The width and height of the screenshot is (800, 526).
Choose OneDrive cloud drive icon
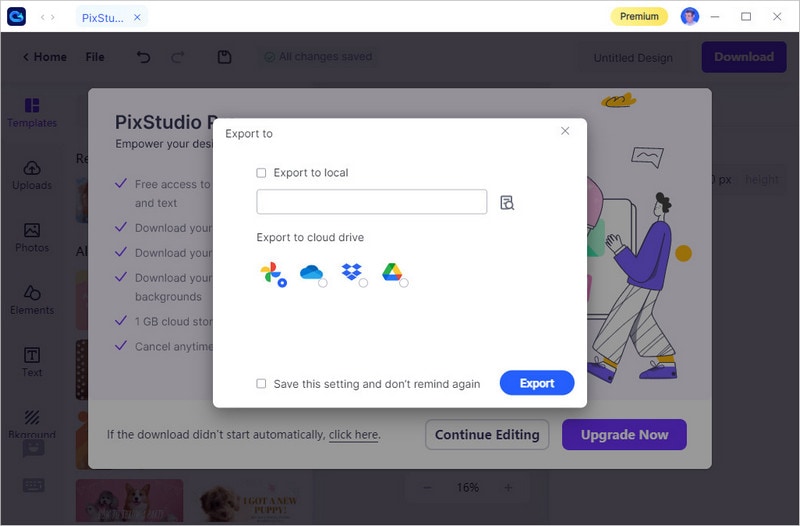tap(313, 273)
